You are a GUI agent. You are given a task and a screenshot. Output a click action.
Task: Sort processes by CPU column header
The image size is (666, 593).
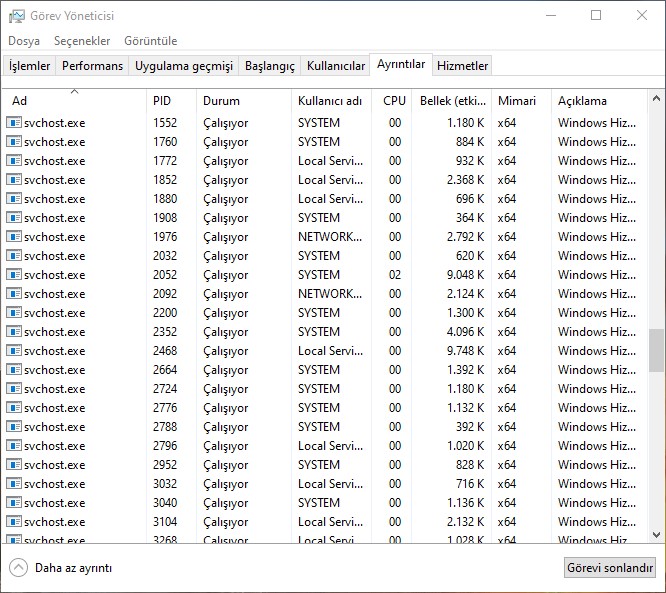(394, 101)
